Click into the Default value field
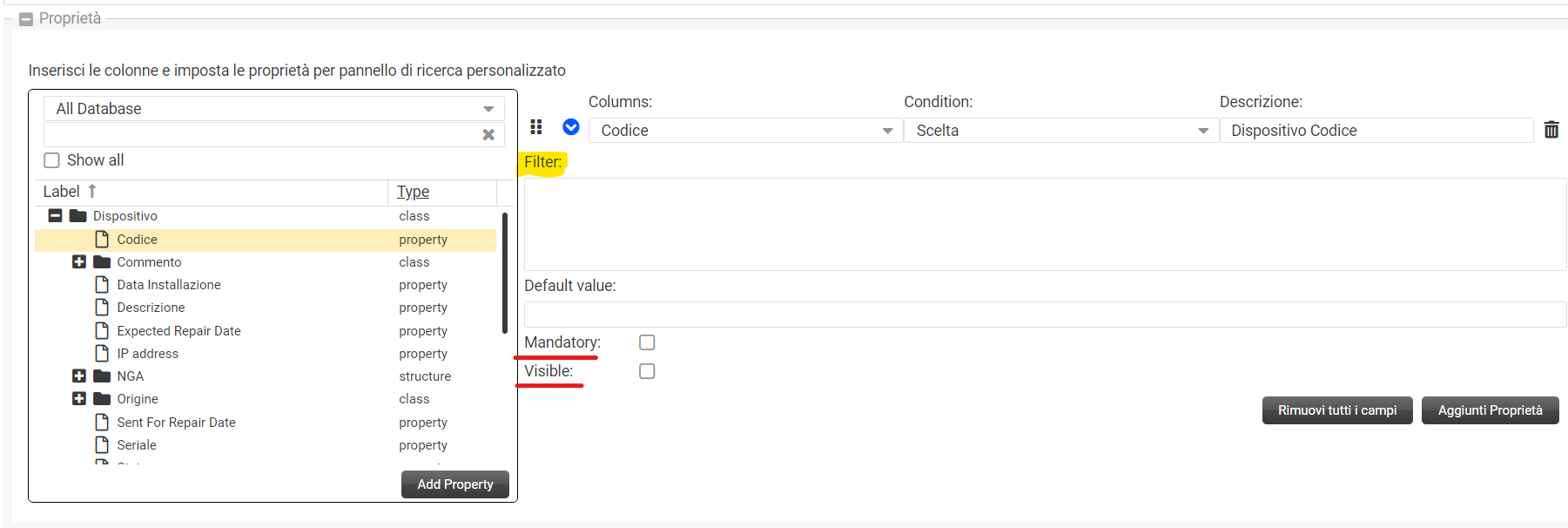This screenshot has width=1568, height=528. click(x=1045, y=315)
